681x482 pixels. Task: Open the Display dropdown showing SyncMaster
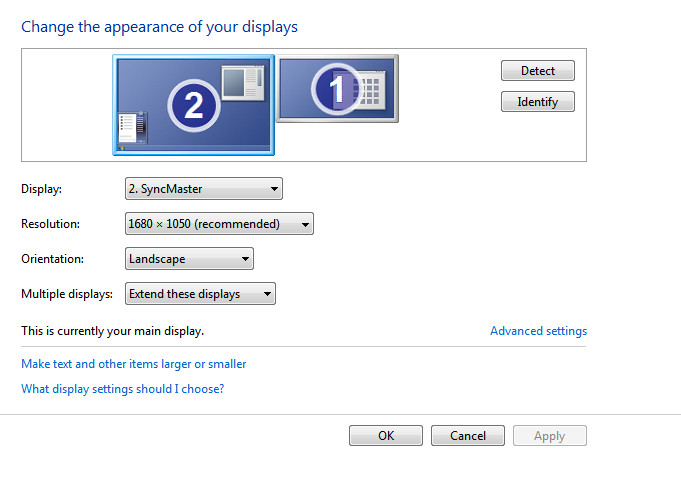(x=204, y=188)
